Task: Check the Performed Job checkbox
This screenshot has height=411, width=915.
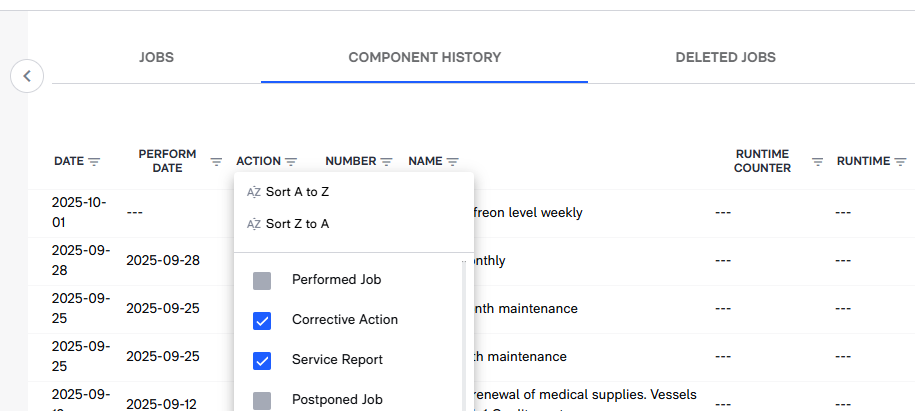Action: (x=262, y=281)
